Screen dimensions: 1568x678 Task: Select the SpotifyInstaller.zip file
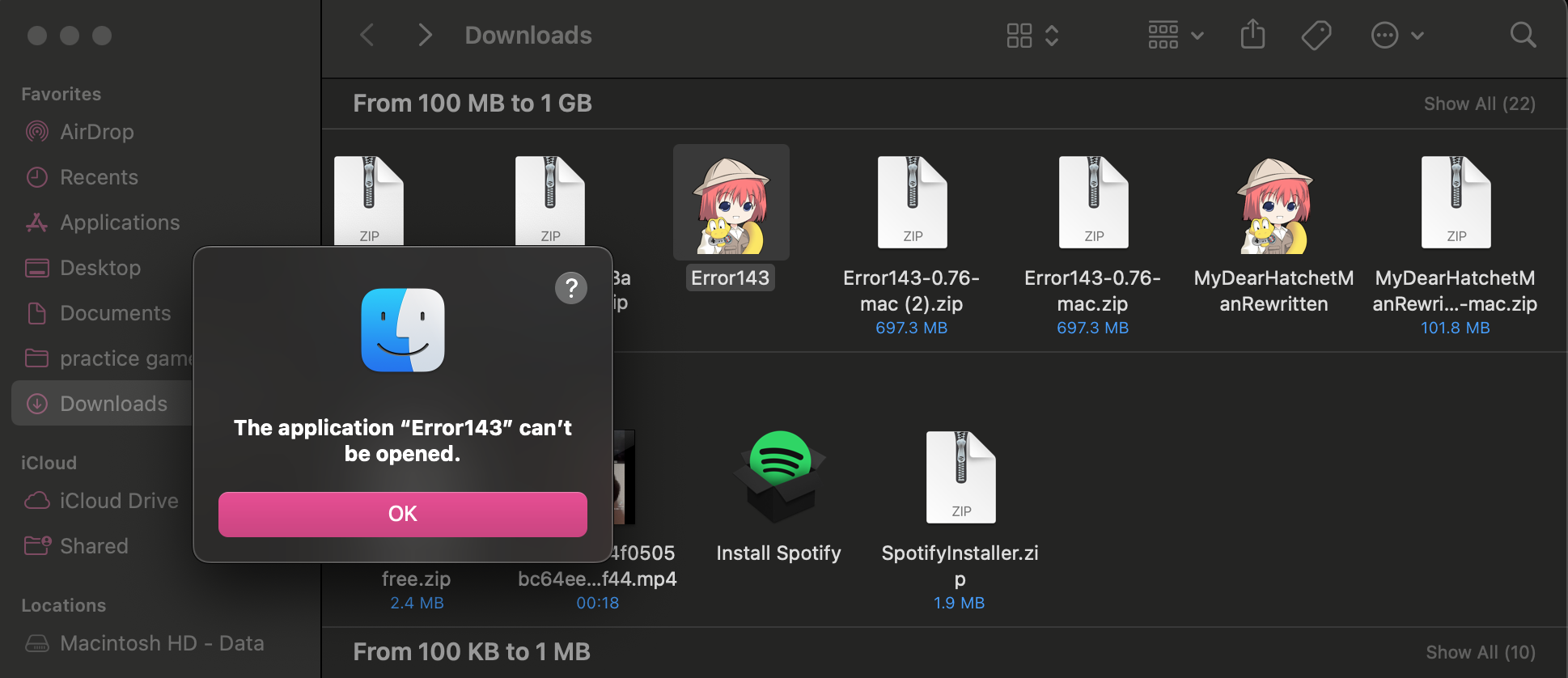[960, 477]
